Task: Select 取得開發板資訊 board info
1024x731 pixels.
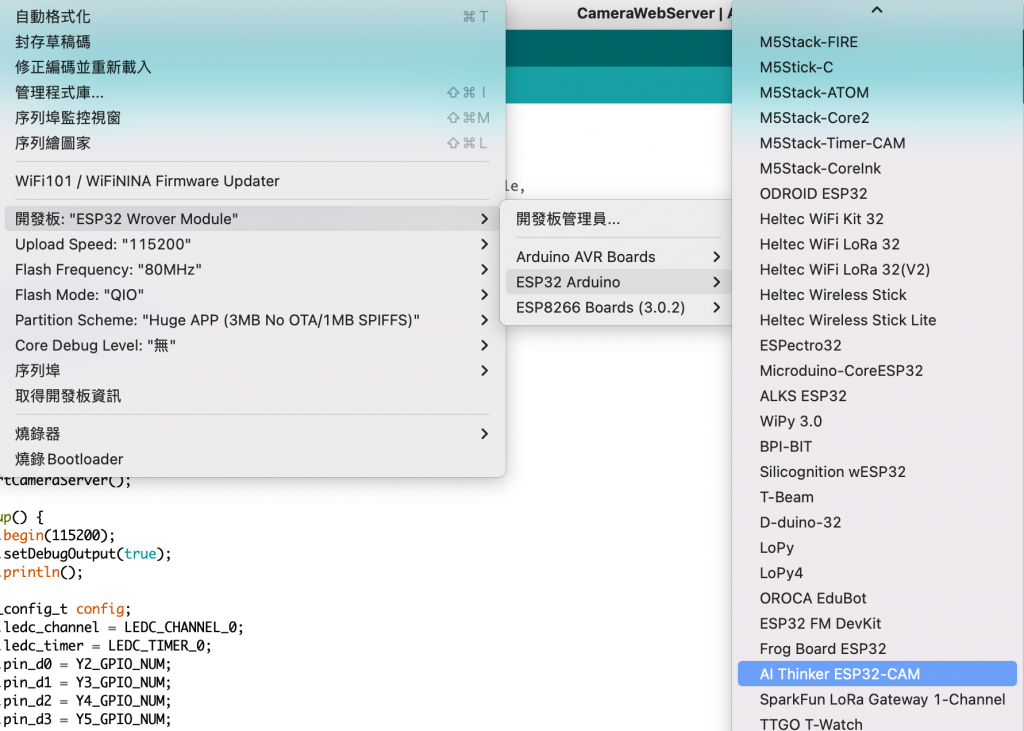Action: pos(253,396)
